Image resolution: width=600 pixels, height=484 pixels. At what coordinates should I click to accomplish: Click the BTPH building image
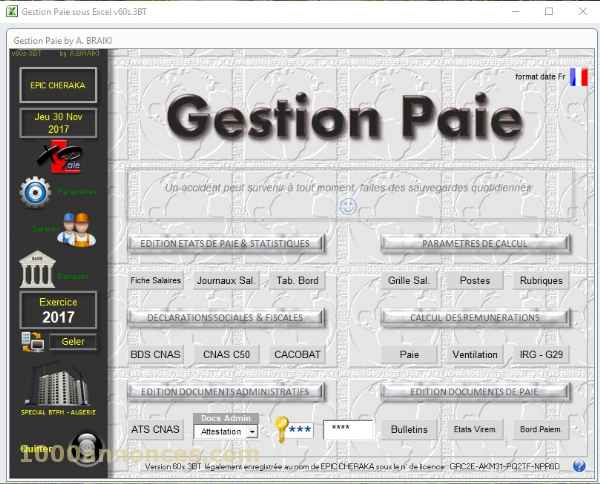coord(59,384)
